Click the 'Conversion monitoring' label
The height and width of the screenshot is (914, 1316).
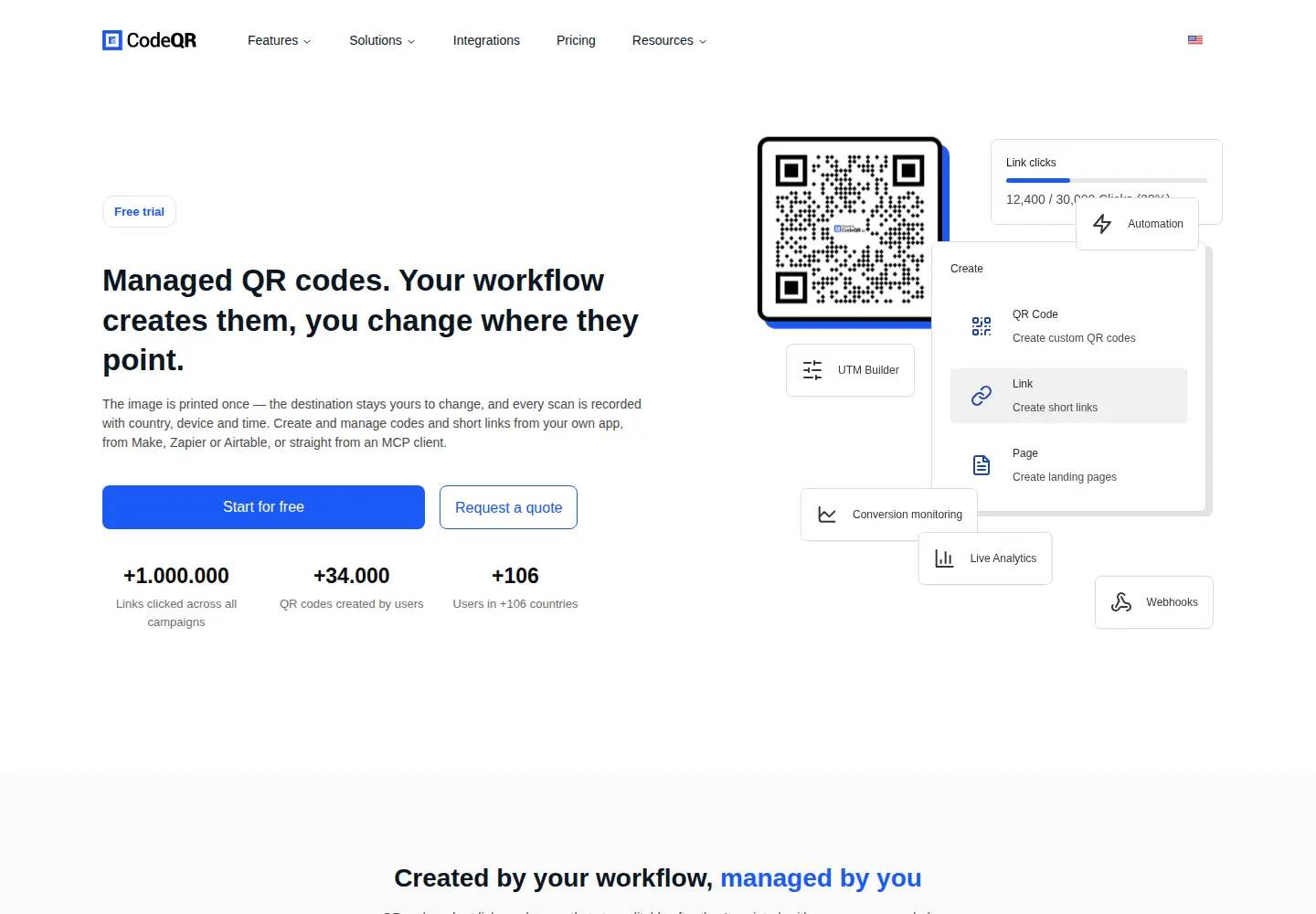click(907, 515)
